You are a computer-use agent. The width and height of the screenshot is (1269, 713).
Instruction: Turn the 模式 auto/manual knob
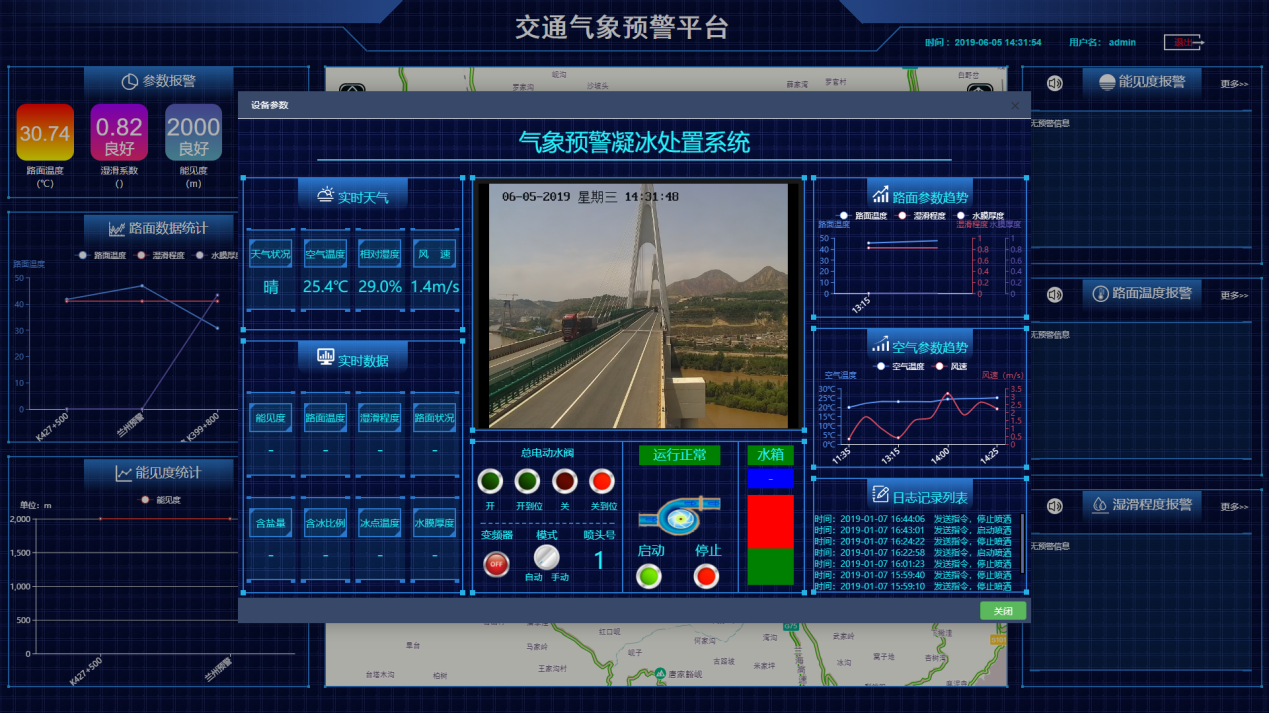[x=546, y=557]
